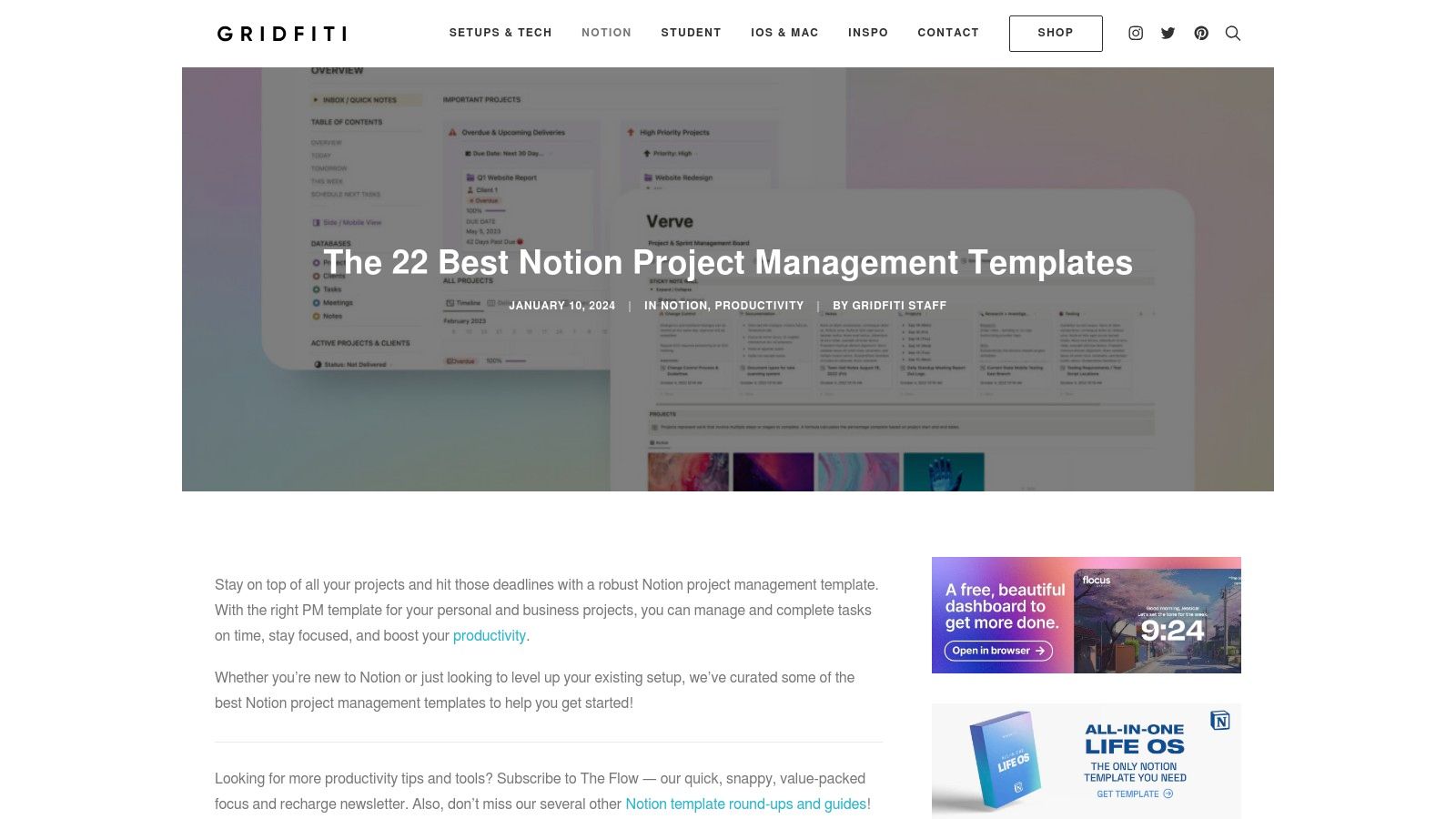This screenshot has height=819, width=1456.
Task: Click the Gridfiti logo
Action: pos(282,34)
